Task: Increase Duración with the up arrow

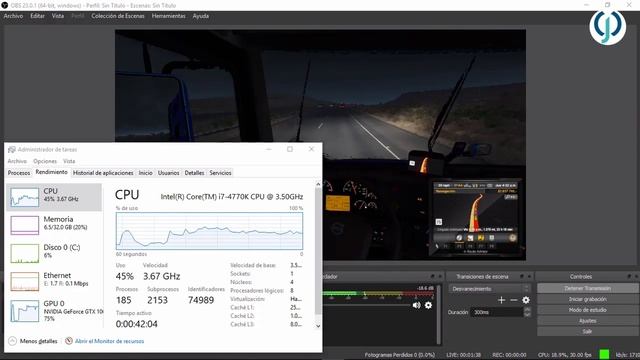Action: coord(527,309)
